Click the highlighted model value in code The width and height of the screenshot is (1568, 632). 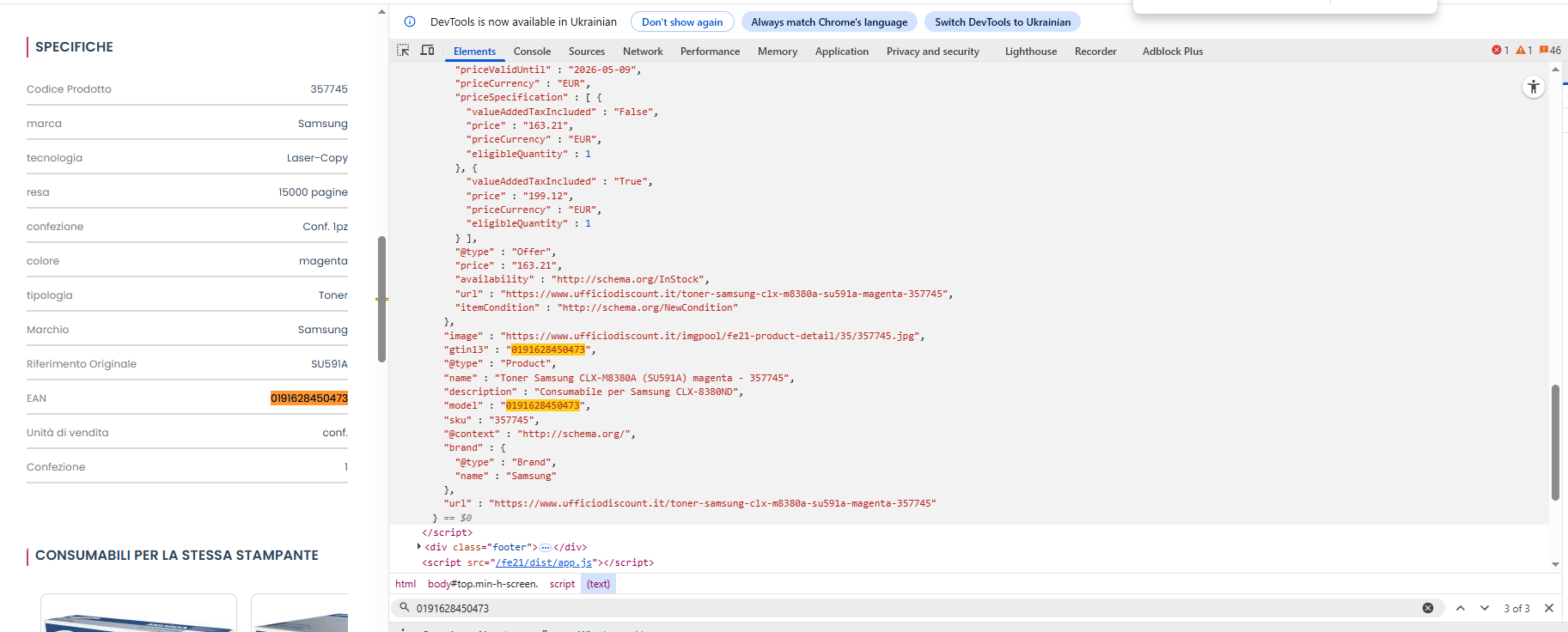pos(542,405)
